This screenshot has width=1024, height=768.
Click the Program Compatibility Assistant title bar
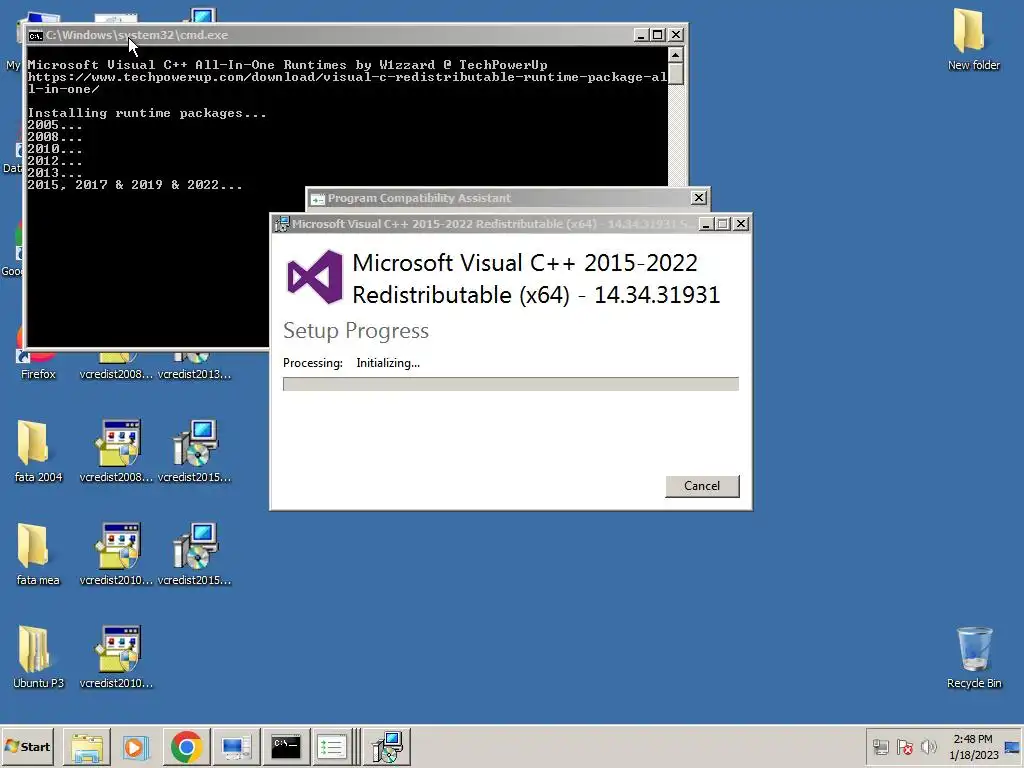click(507, 198)
